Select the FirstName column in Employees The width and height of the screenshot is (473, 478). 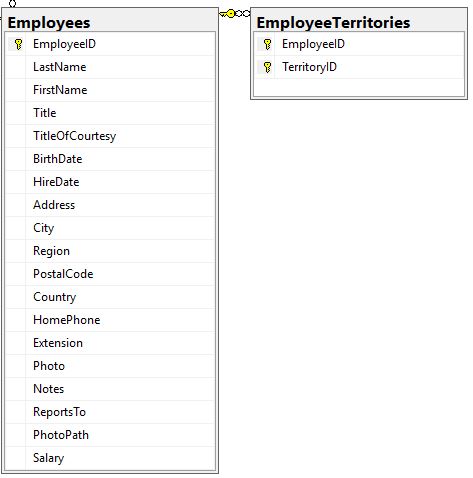(x=110, y=90)
